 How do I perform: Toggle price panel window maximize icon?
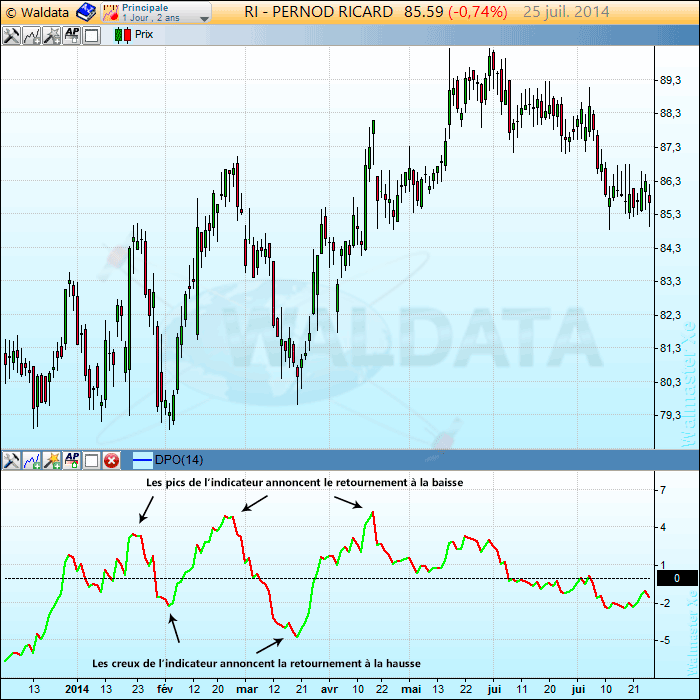point(92,35)
